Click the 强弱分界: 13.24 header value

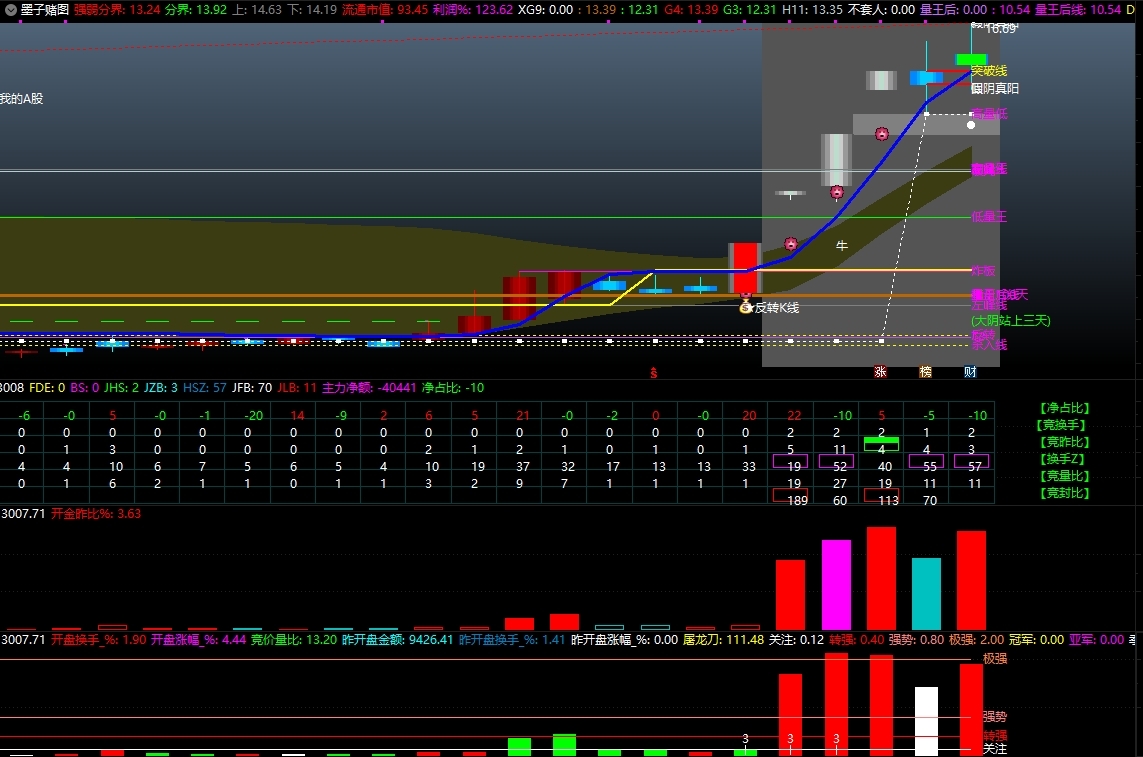click(x=117, y=9)
